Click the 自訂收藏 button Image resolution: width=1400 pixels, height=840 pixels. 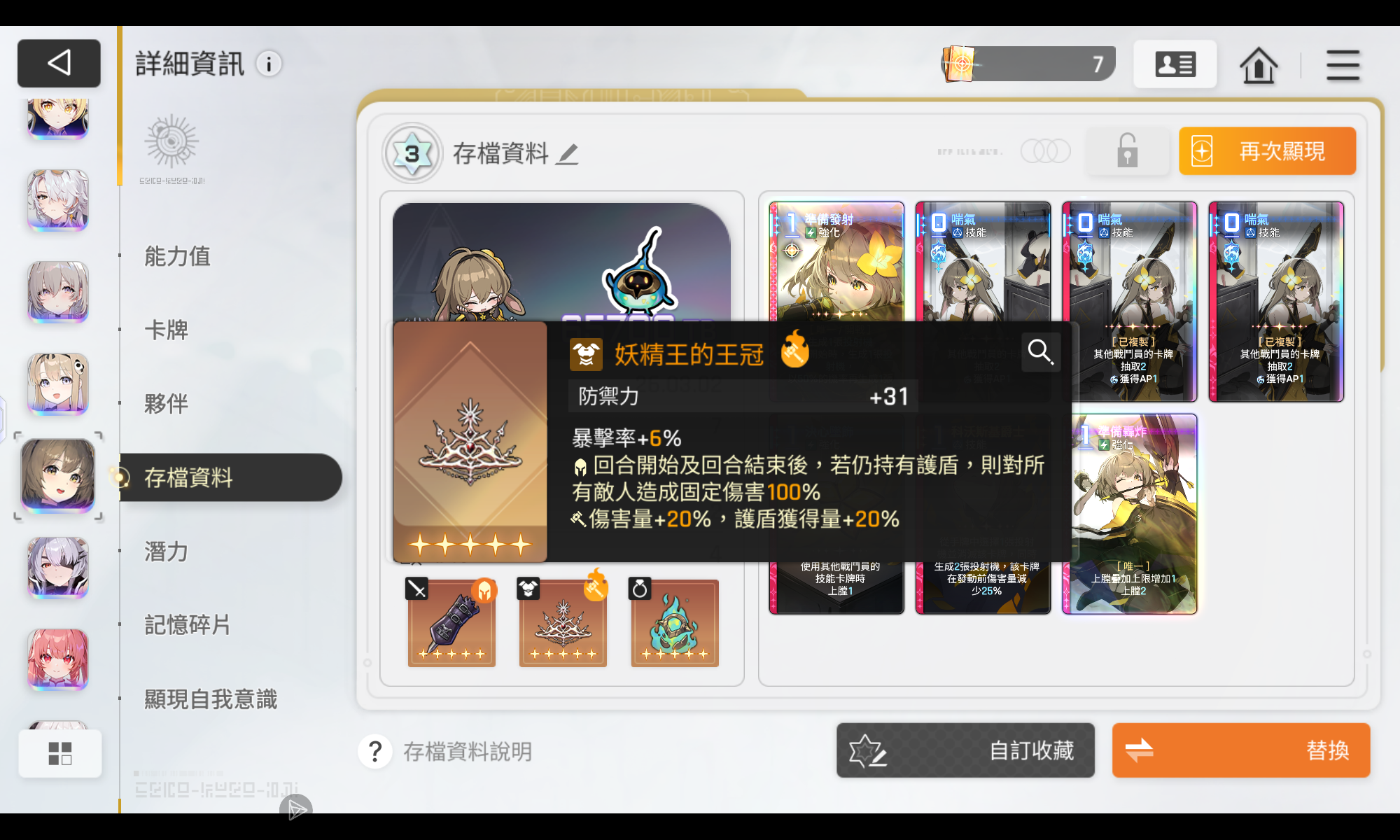(965, 750)
